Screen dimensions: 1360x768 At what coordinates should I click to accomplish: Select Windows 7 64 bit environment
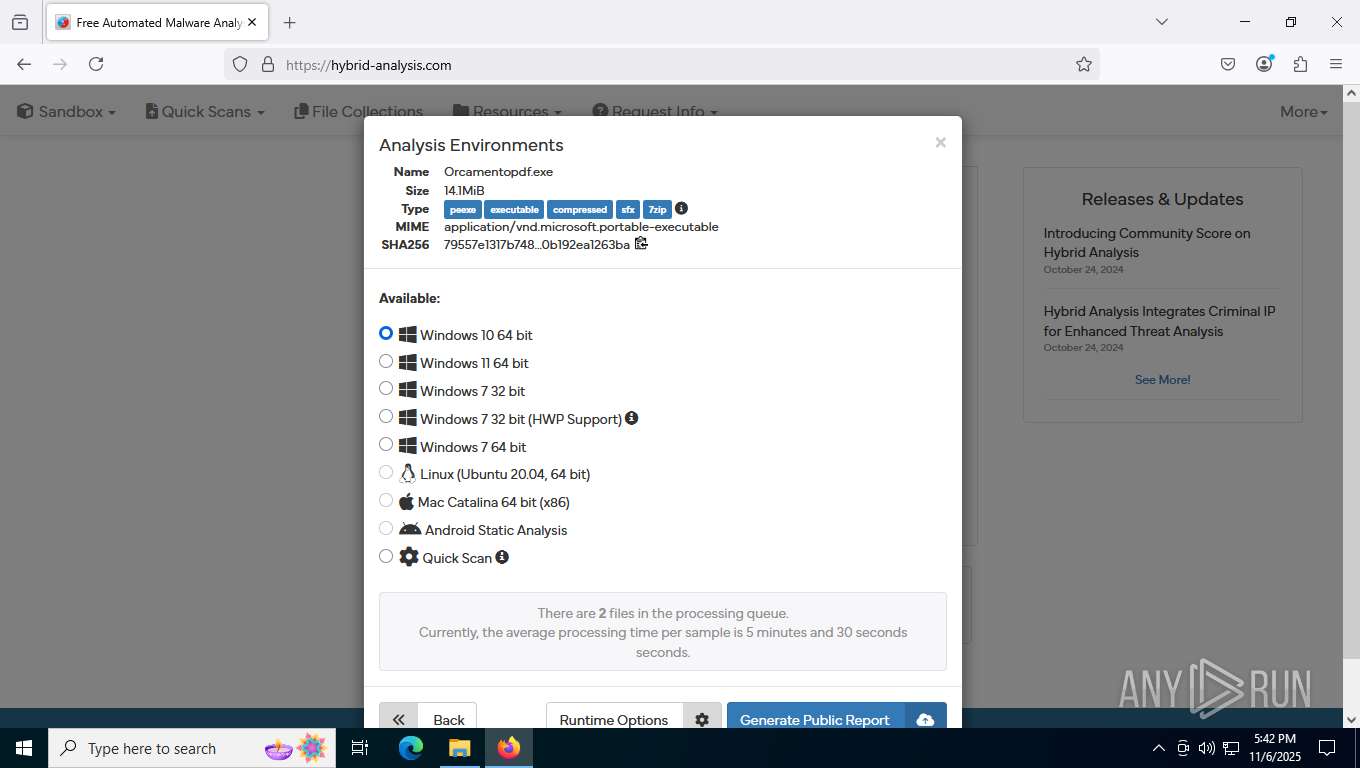click(x=386, y=445)
